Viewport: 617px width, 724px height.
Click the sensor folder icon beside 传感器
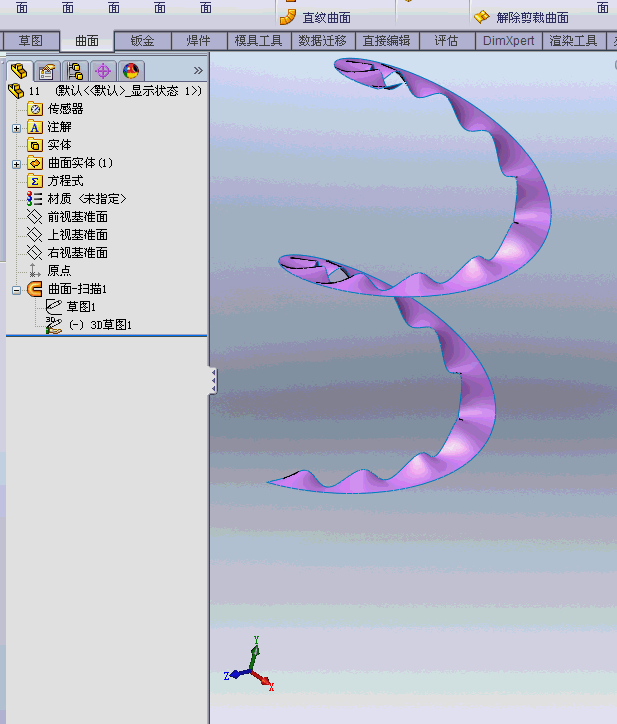(x=35, y=109)
